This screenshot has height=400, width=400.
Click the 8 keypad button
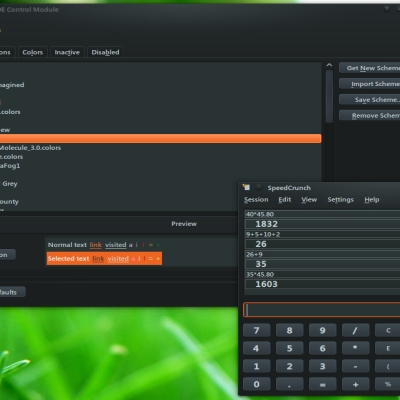[289, 330]
